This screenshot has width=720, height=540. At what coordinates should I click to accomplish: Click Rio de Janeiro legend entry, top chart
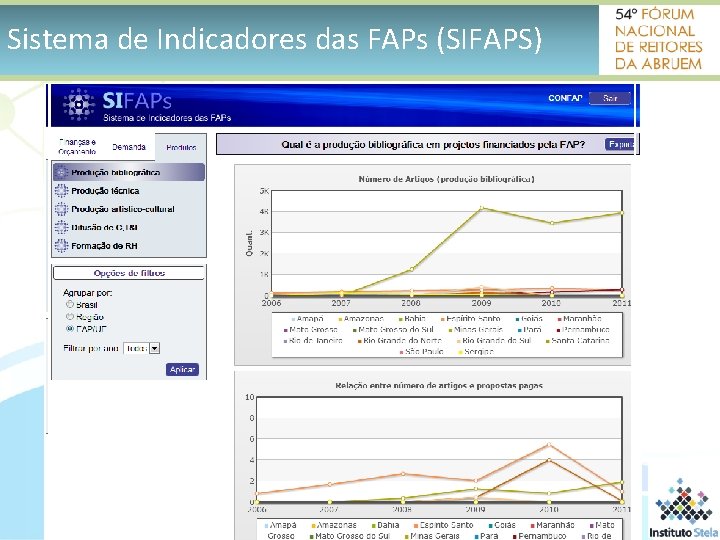(313, 340)
